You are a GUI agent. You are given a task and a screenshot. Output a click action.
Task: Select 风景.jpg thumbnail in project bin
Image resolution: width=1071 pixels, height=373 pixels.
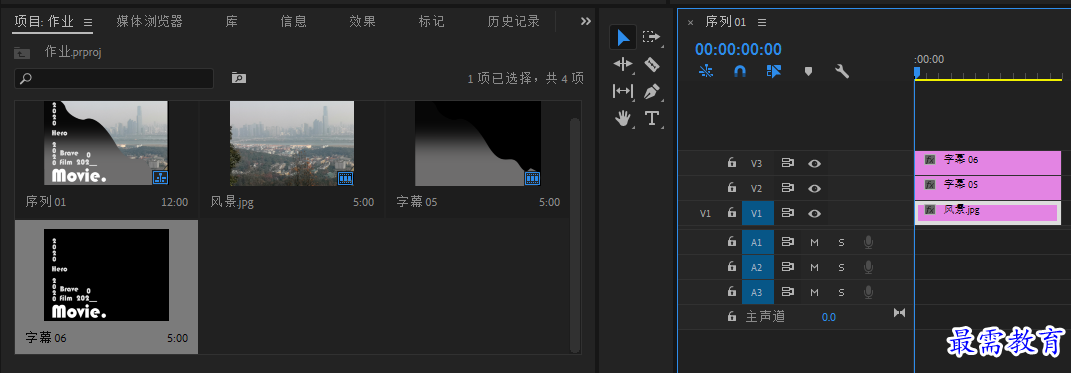click(x=292, y=143)
